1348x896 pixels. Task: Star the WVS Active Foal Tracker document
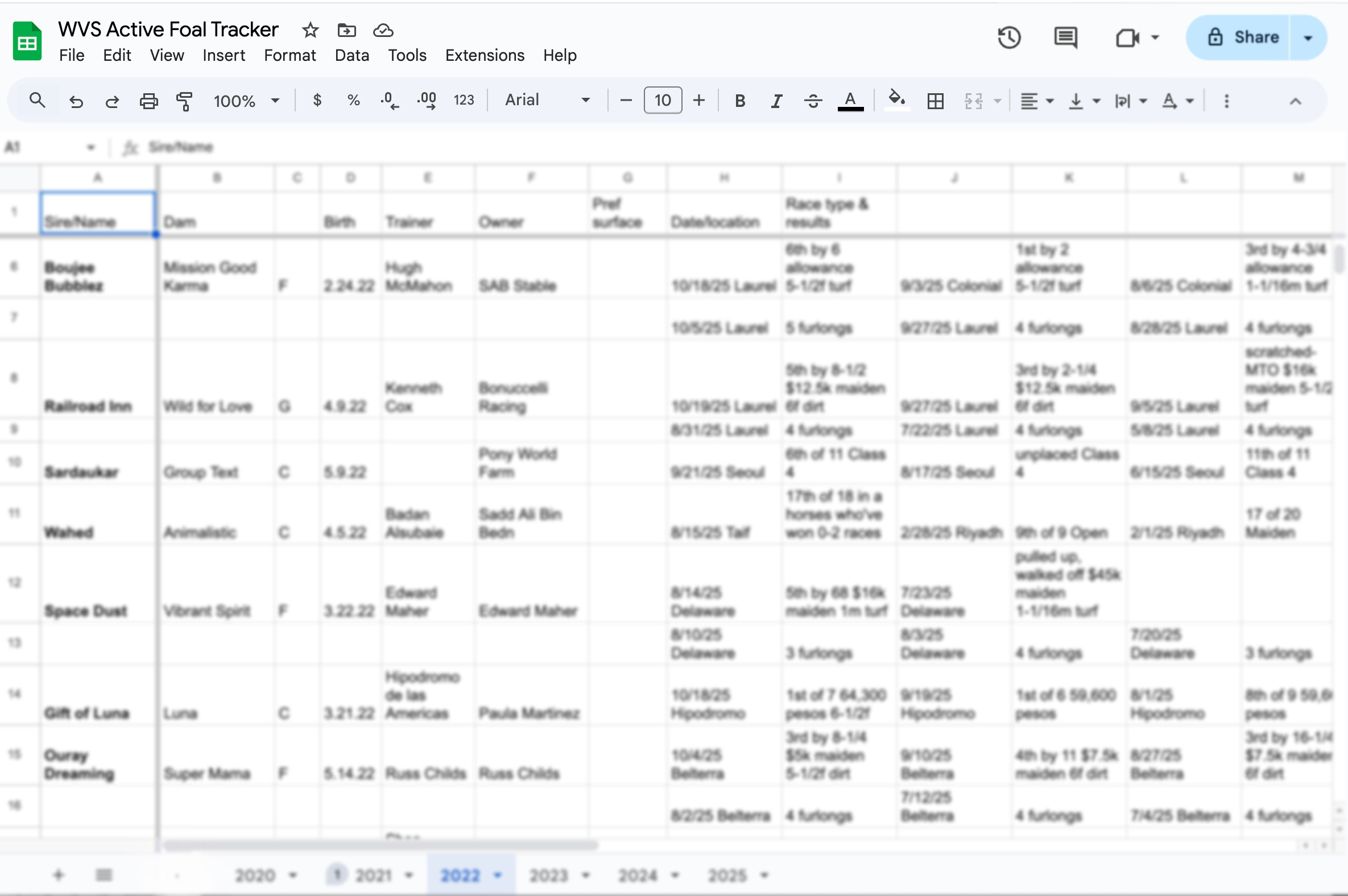(311, 30)
